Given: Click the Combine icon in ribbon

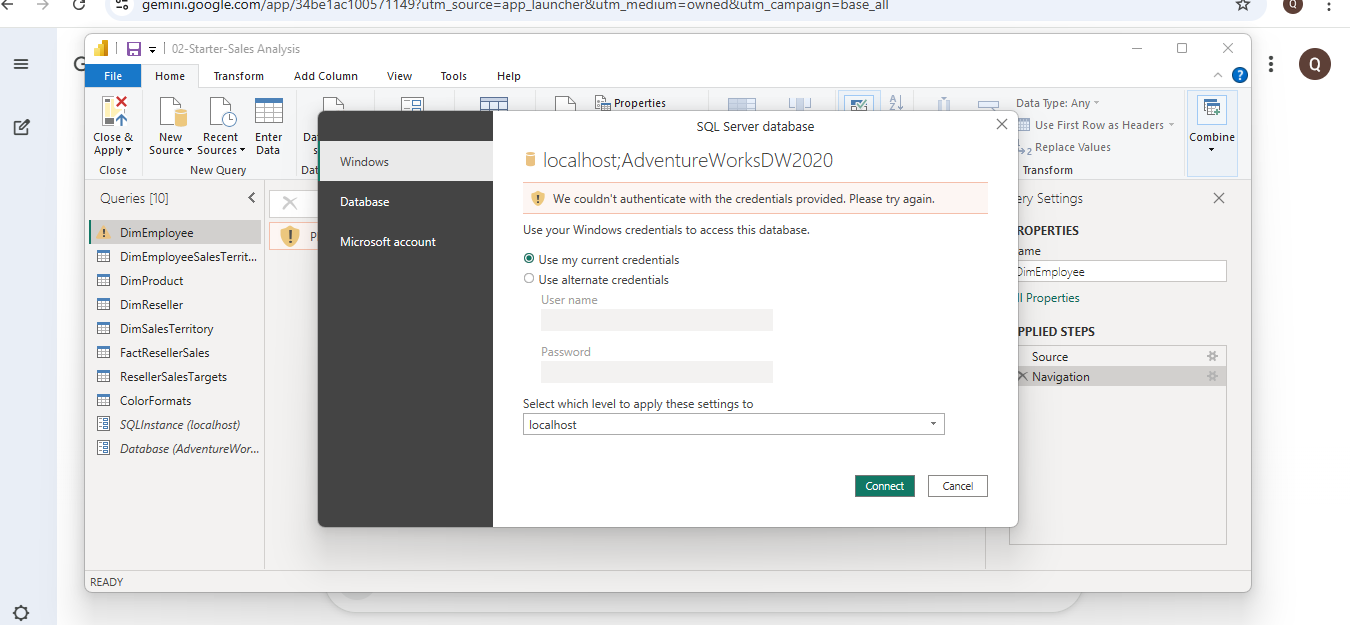Looking at the screenshot, I should point(1211,110).
